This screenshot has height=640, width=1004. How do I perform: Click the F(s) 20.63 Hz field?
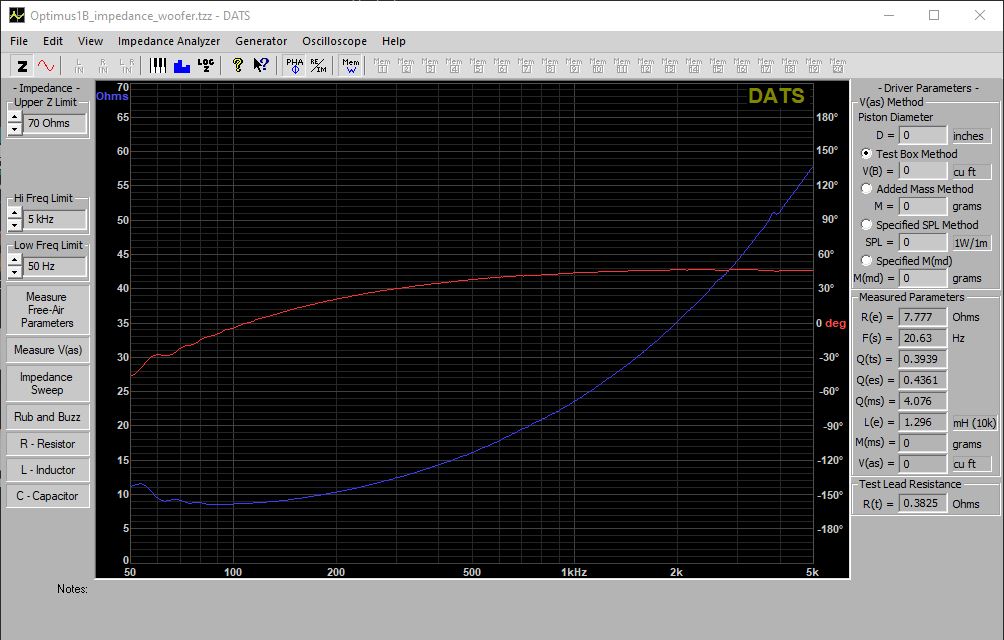coord(923,338)
